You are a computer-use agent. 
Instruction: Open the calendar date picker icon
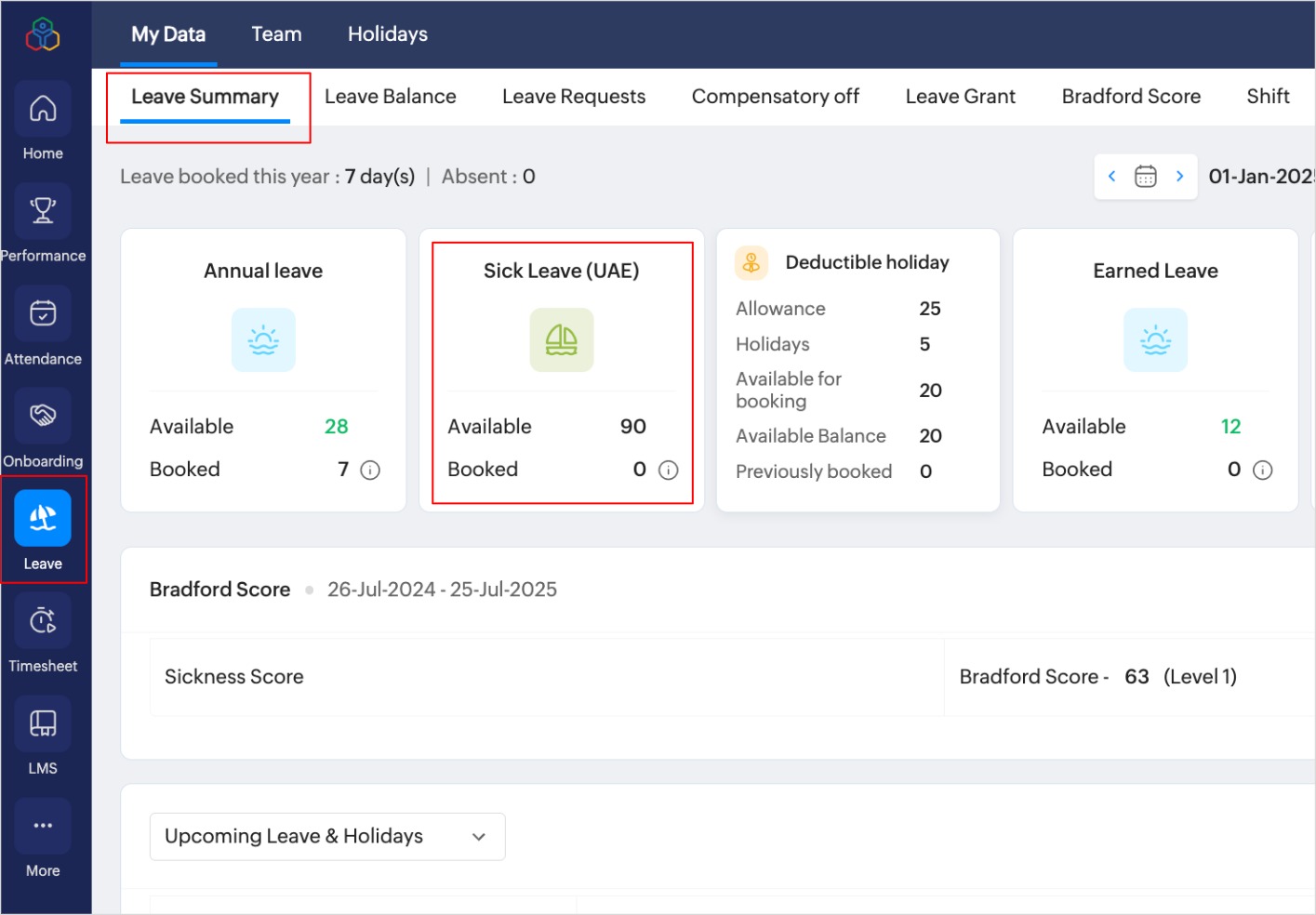1146,177
